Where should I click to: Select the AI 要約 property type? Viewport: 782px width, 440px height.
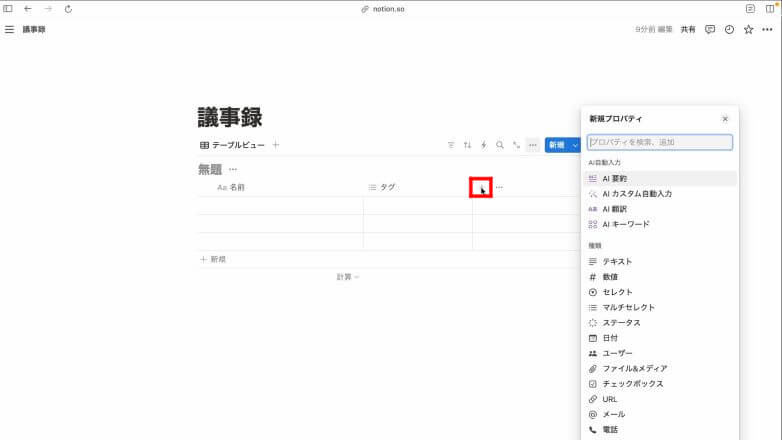659,179
